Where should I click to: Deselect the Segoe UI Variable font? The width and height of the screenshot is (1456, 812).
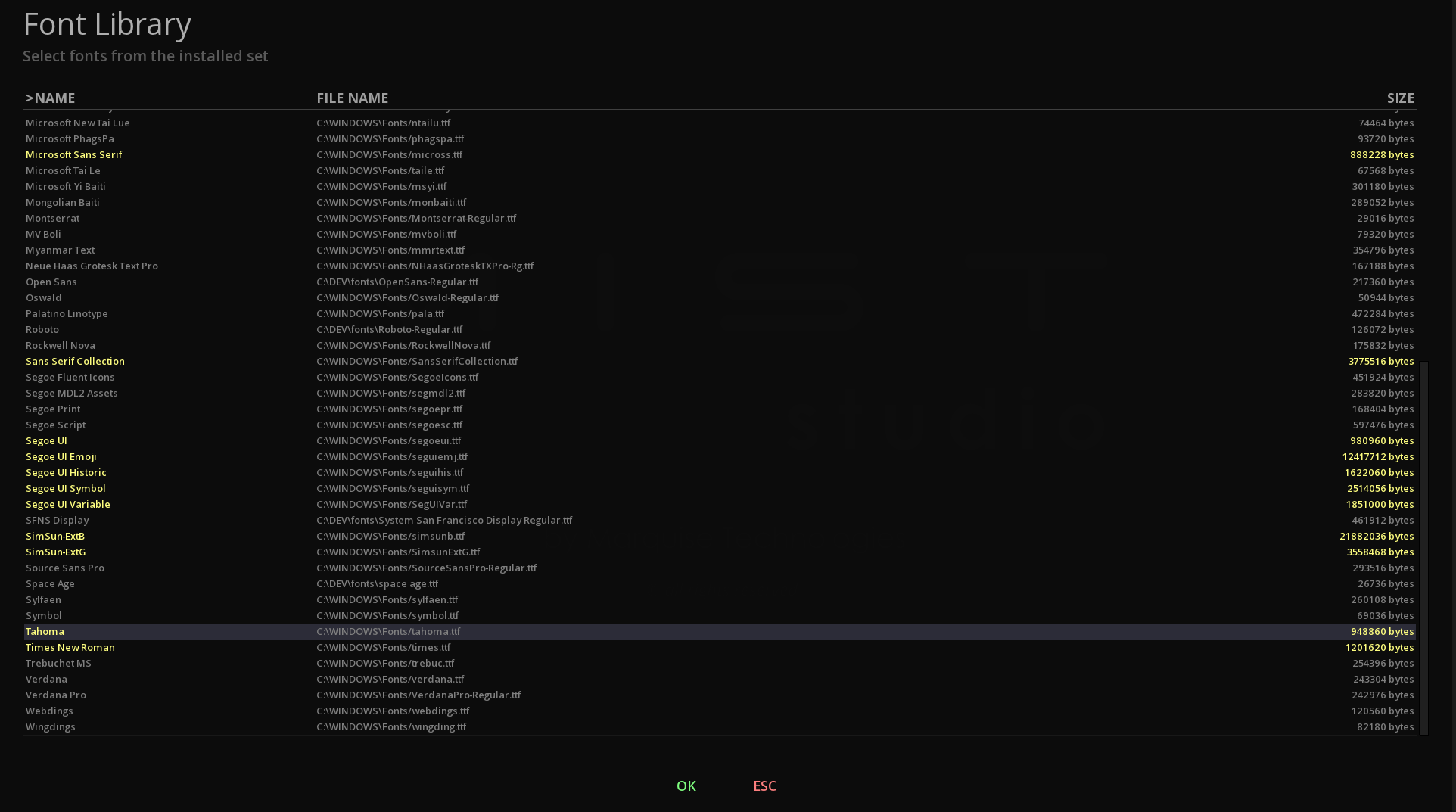tap(720, 504)
